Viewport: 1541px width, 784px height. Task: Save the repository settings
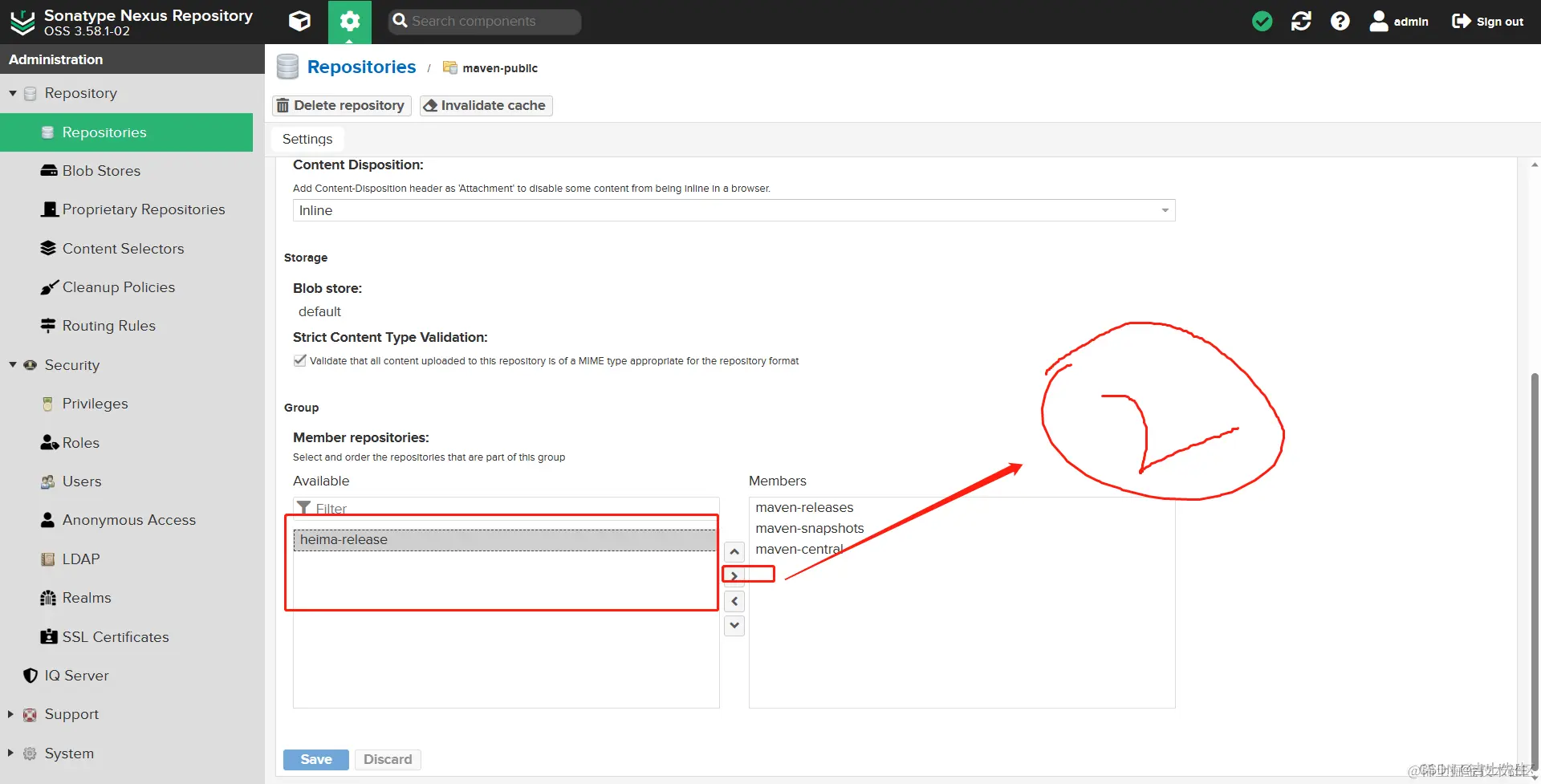pyautogui.click(x=316, y=759)
